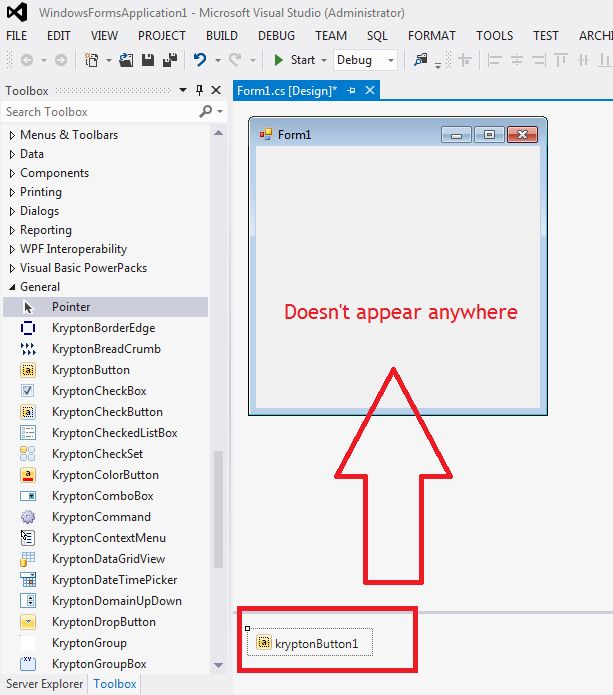Click the Search Toolbox input field
Screen dimensions: 613x695
tap(100, 112)
